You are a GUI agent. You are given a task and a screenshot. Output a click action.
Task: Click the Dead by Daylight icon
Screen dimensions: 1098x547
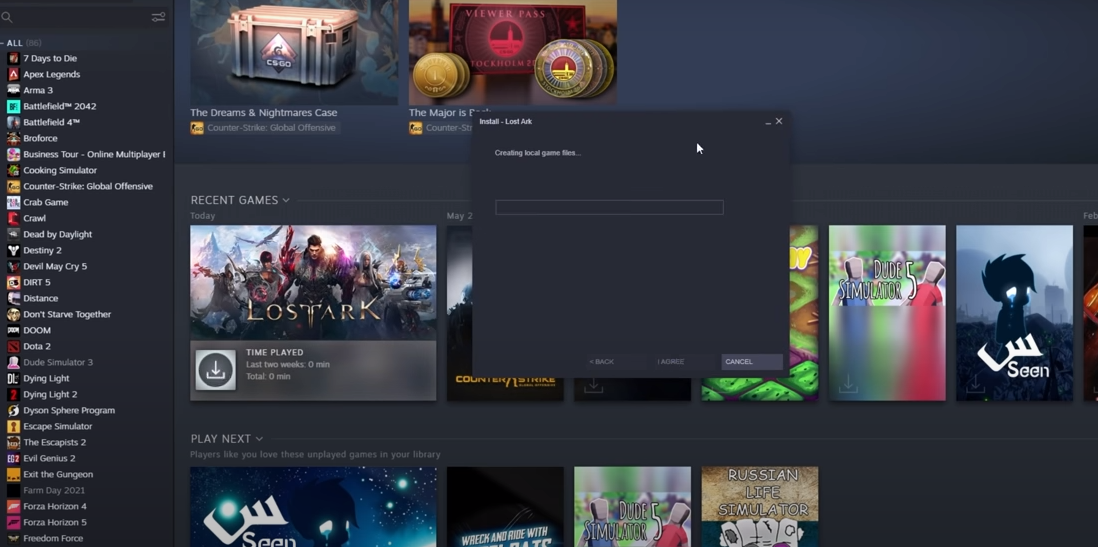pos(13,234)
